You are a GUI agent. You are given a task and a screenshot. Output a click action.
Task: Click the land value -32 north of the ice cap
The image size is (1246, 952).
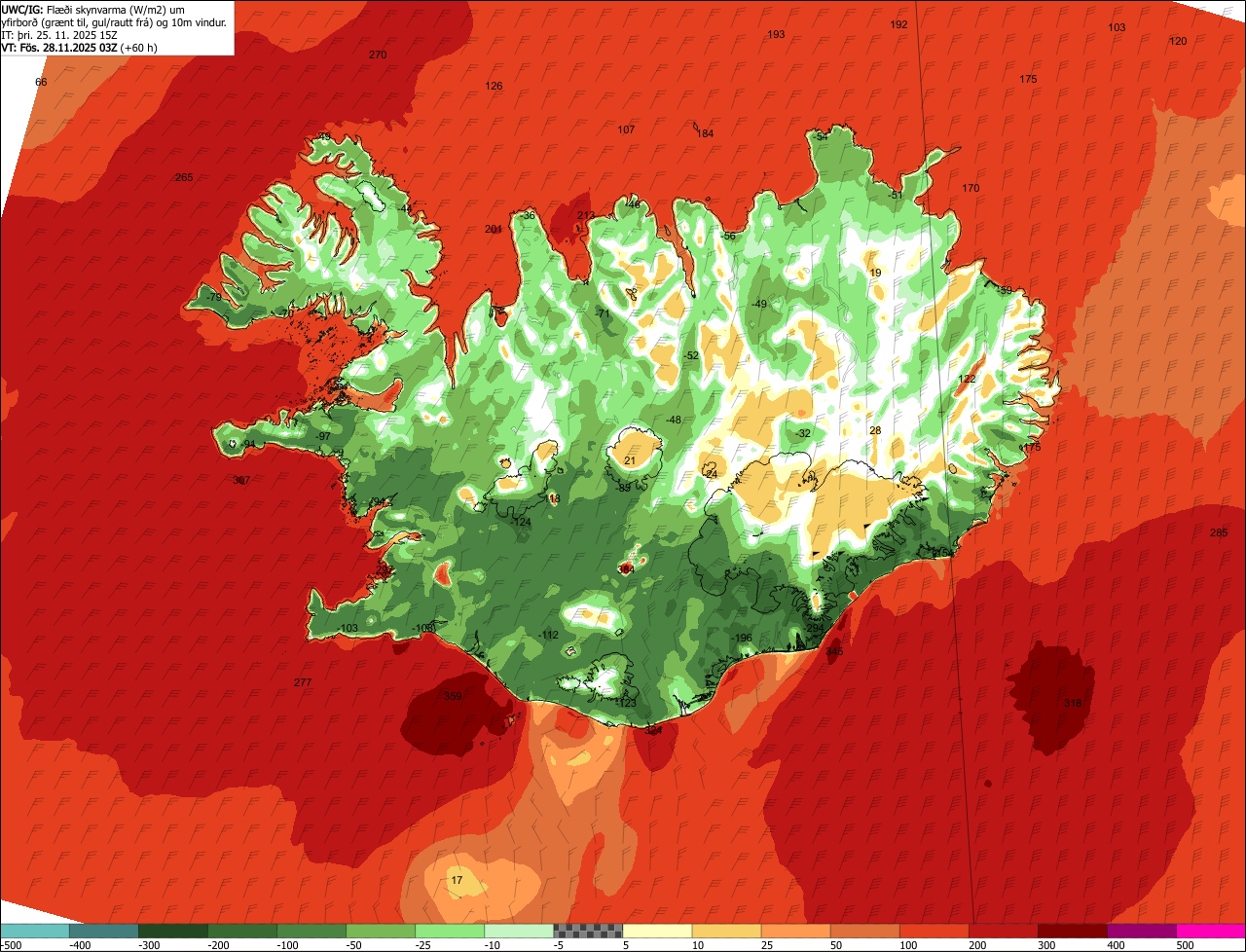coord(802,433)
